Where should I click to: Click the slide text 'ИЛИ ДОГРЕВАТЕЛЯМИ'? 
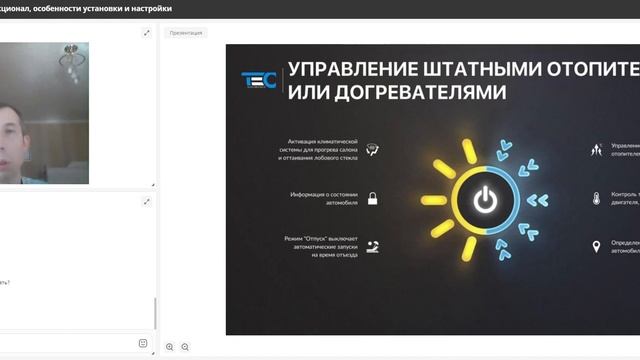(397, 92)
